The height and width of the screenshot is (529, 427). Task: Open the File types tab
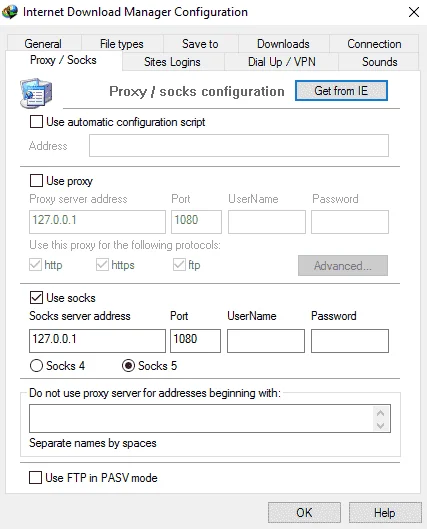pos(122,44)
